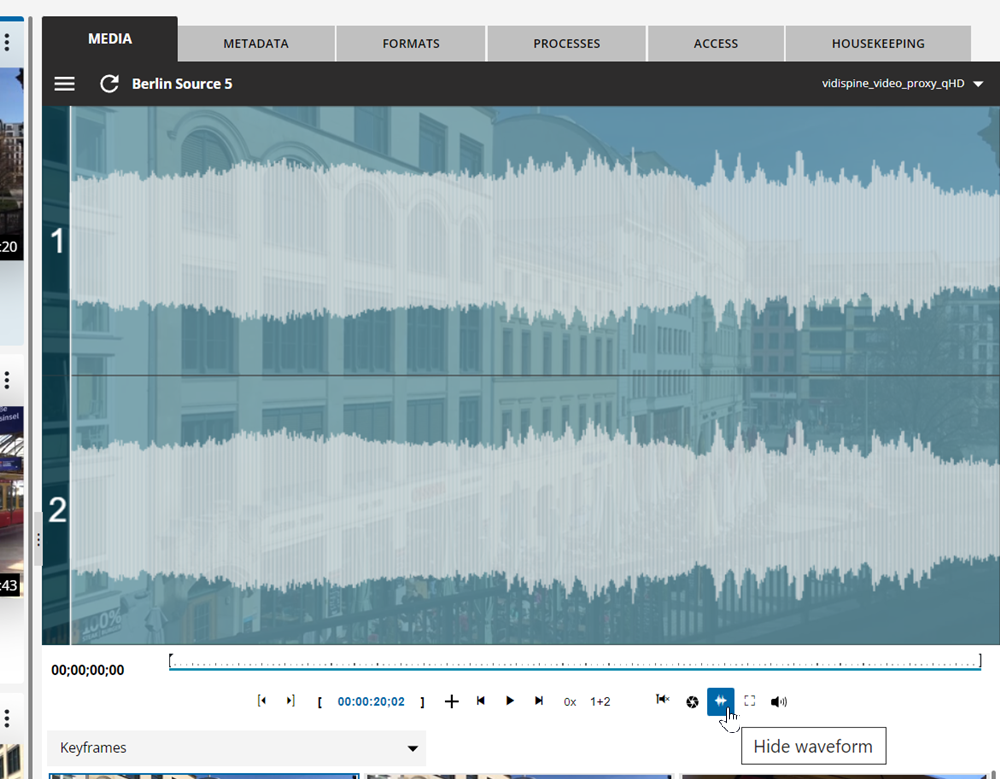Viewport: 1000px width, 779px height.
Task: Set the in point with the left bracket button
Action: coord(320,701)
